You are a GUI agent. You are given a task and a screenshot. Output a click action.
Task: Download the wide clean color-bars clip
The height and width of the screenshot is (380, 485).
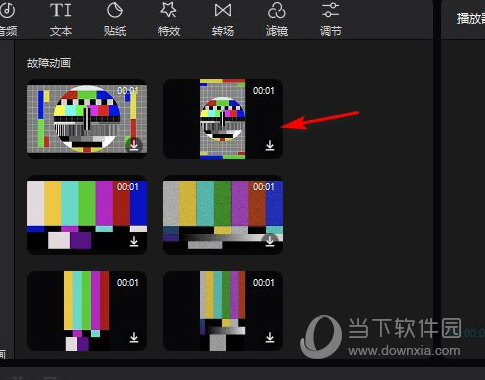pos(134,241)
